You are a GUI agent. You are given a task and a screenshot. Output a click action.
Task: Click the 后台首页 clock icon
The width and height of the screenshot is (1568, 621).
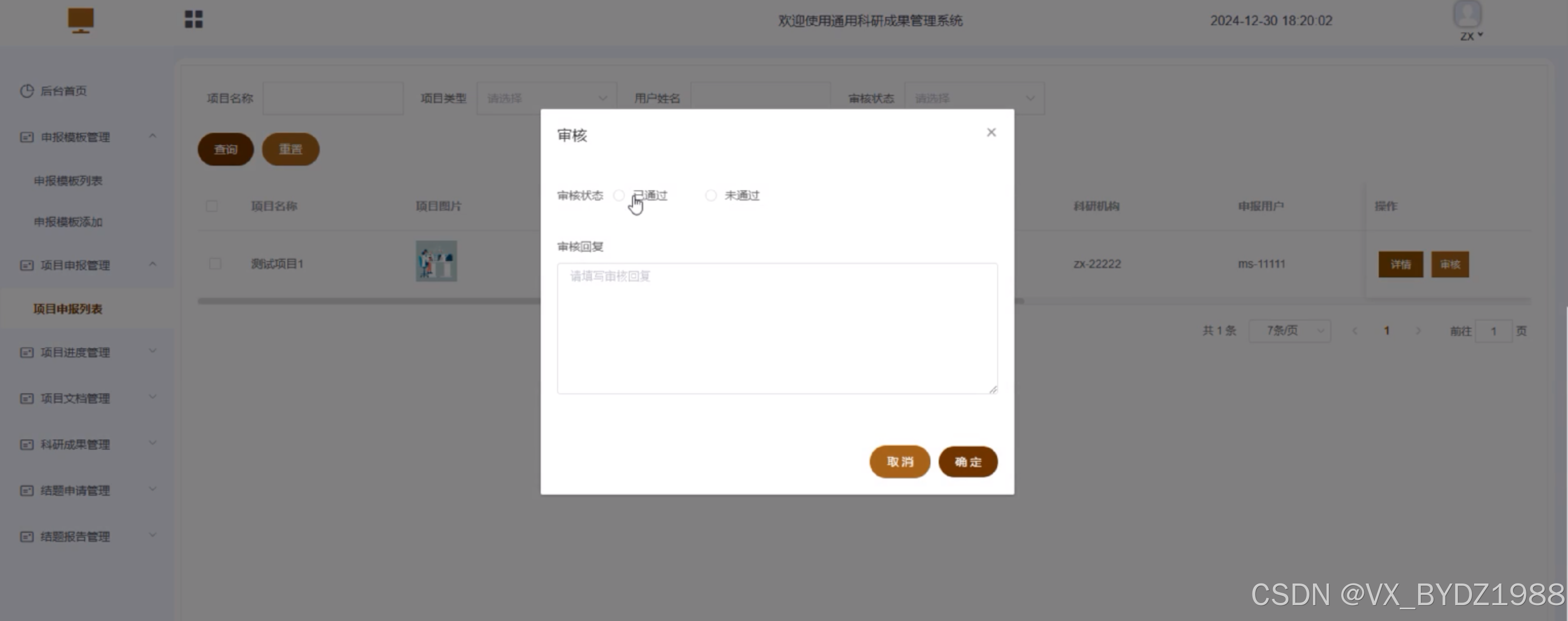click(x=27, y=91)
